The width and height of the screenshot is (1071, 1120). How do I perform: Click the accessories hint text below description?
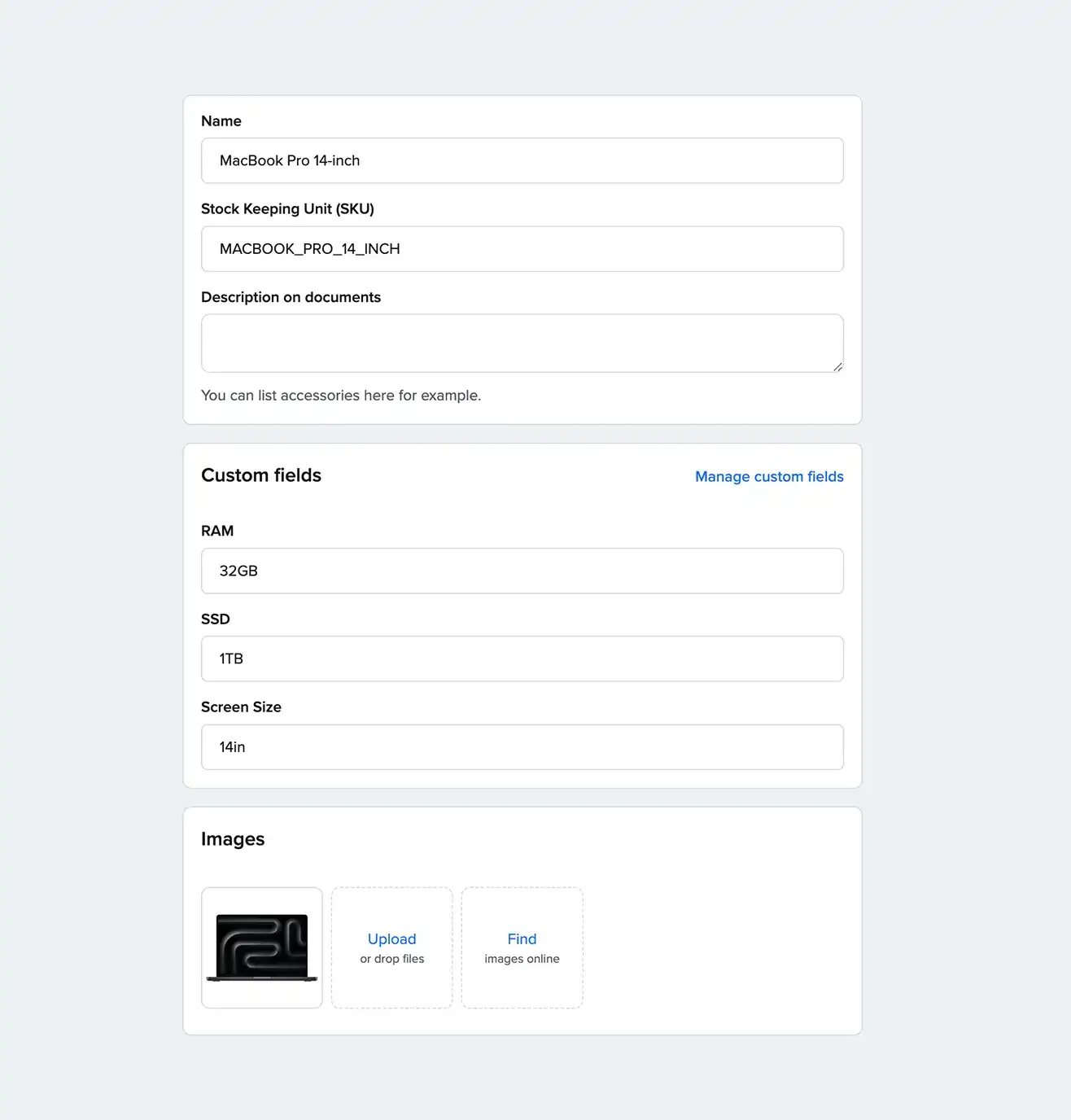[341, 396]
